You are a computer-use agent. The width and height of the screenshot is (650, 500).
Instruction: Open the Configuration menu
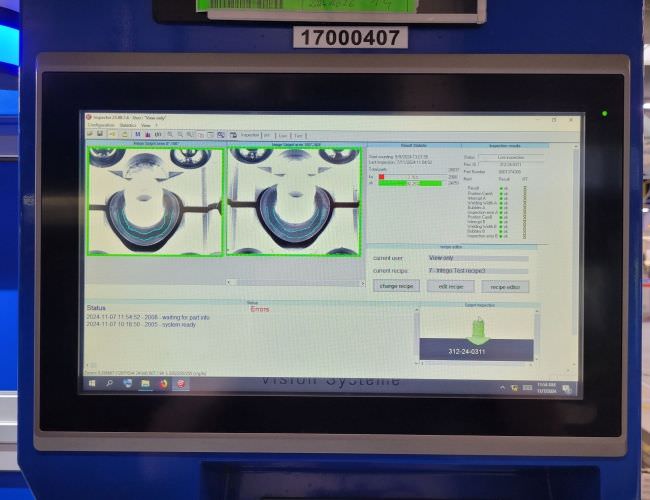click(x=101, y=125)
